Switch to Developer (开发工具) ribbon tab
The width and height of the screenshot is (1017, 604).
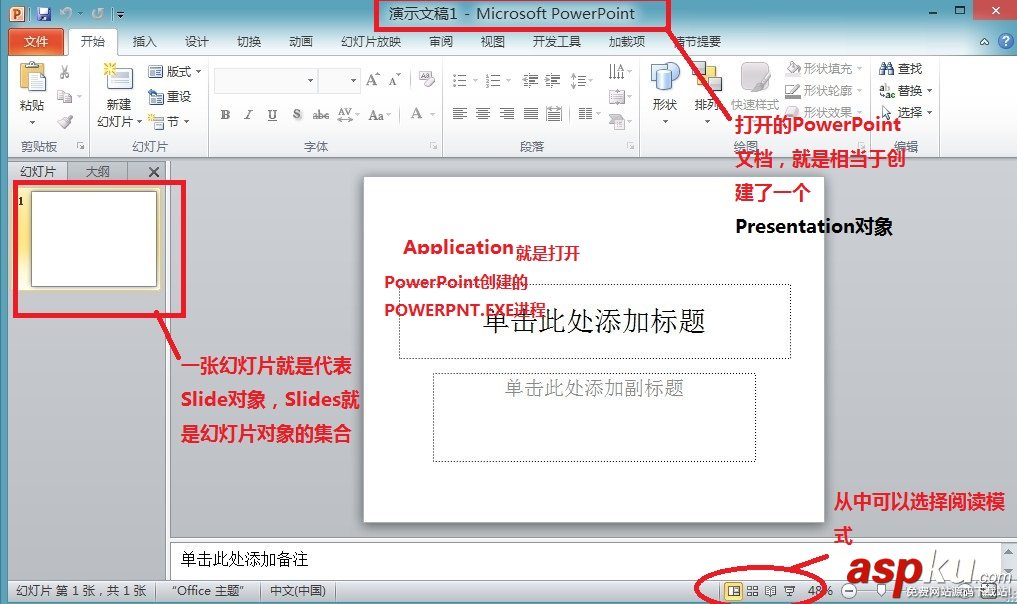coord(556,42)
